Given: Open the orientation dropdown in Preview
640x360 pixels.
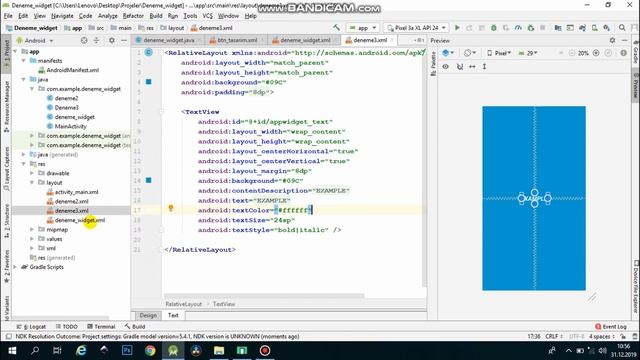Looking at the screenshot, I should tap(470, 53).
